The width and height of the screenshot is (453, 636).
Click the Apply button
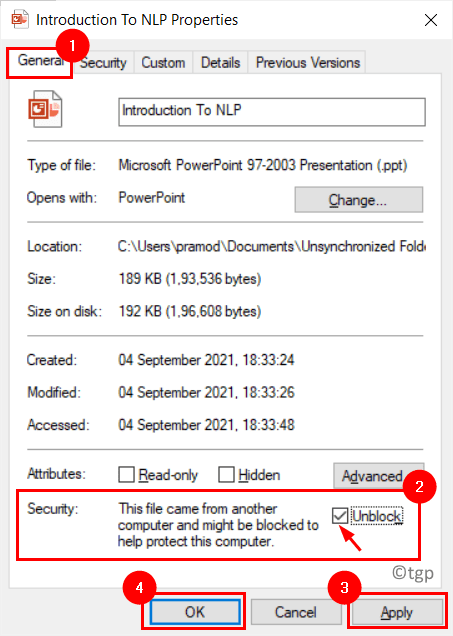[x=397, y=612]
